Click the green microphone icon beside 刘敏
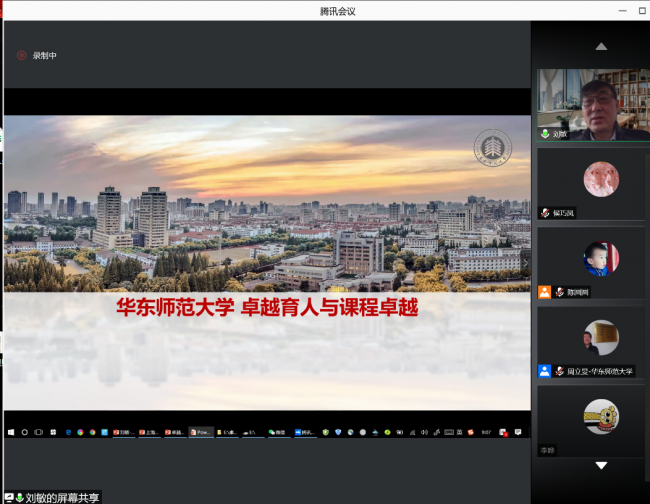The image size is (650, 504). pos(545,133)
